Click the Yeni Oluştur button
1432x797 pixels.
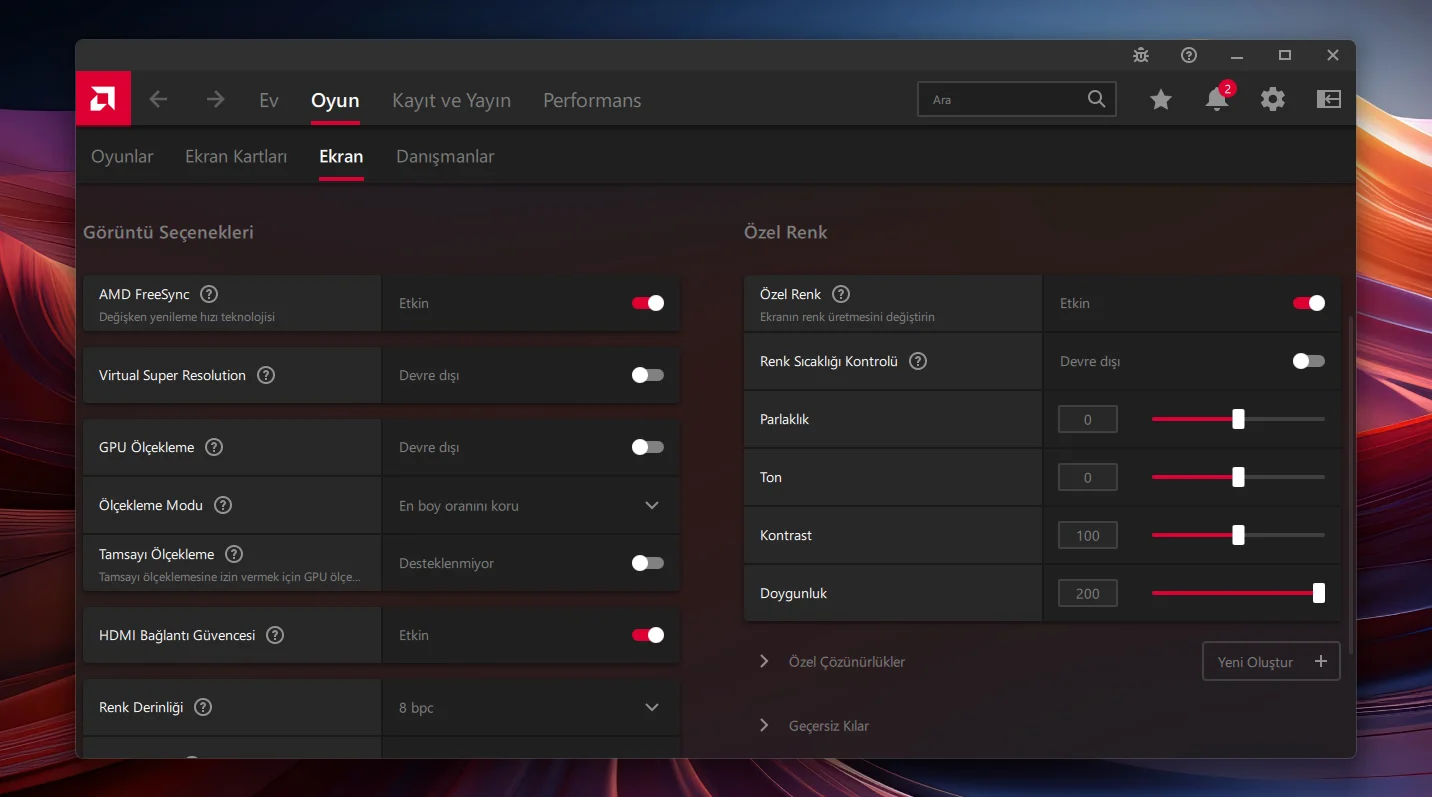tap(1270, 662)
